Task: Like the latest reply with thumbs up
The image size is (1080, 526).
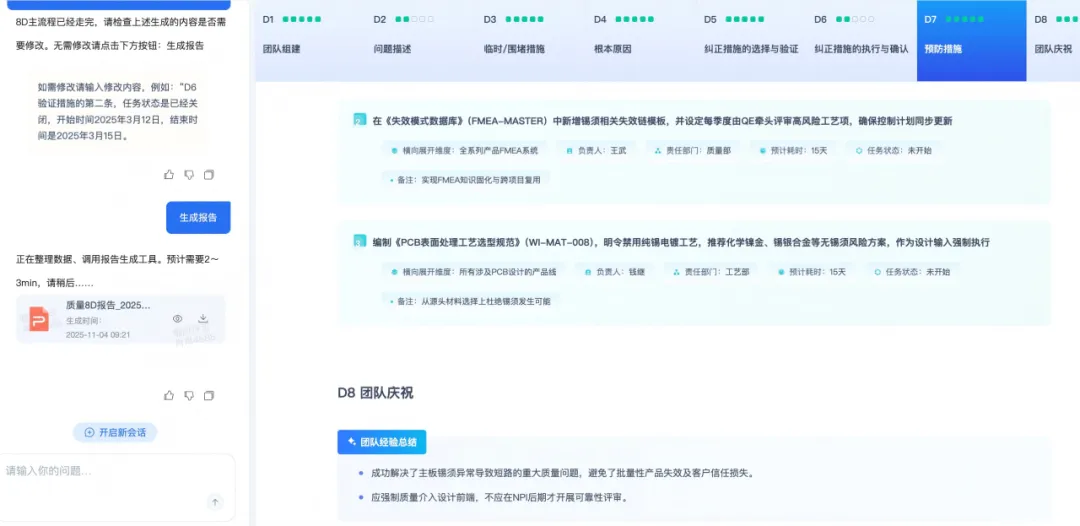Action: [169, 396]
